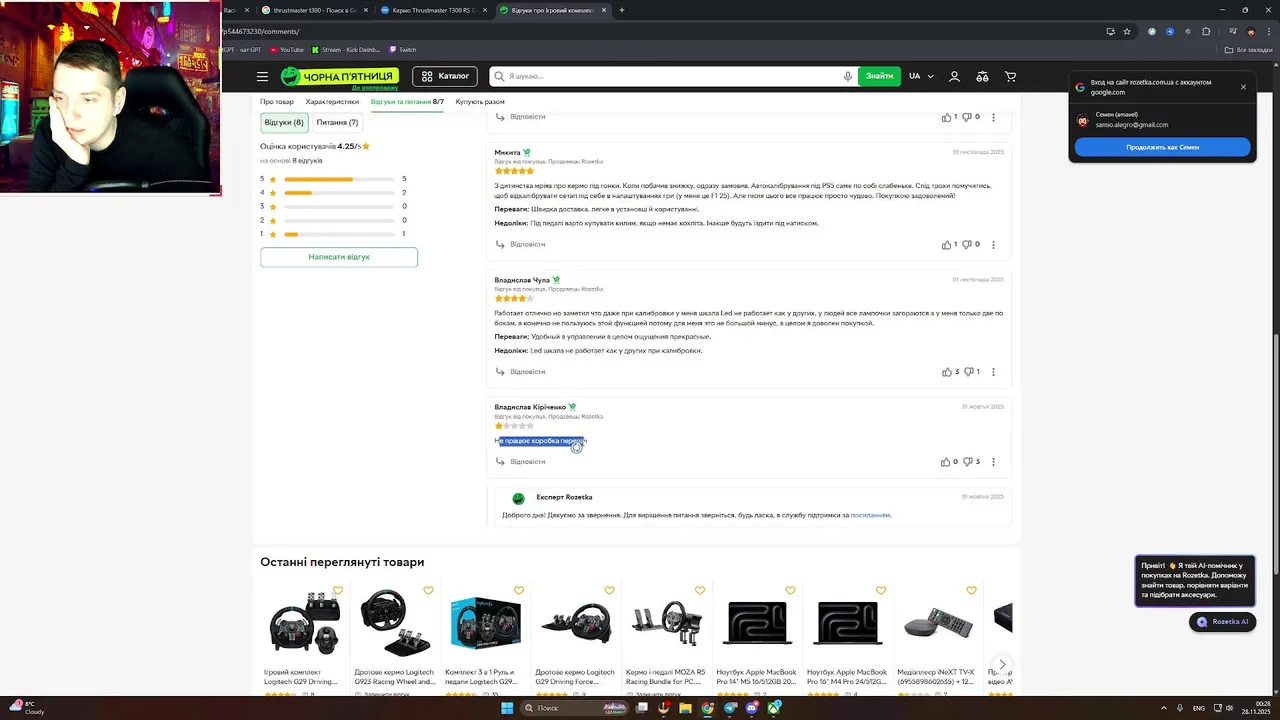Open До розпродажу link under logo

tap(374, 88)
